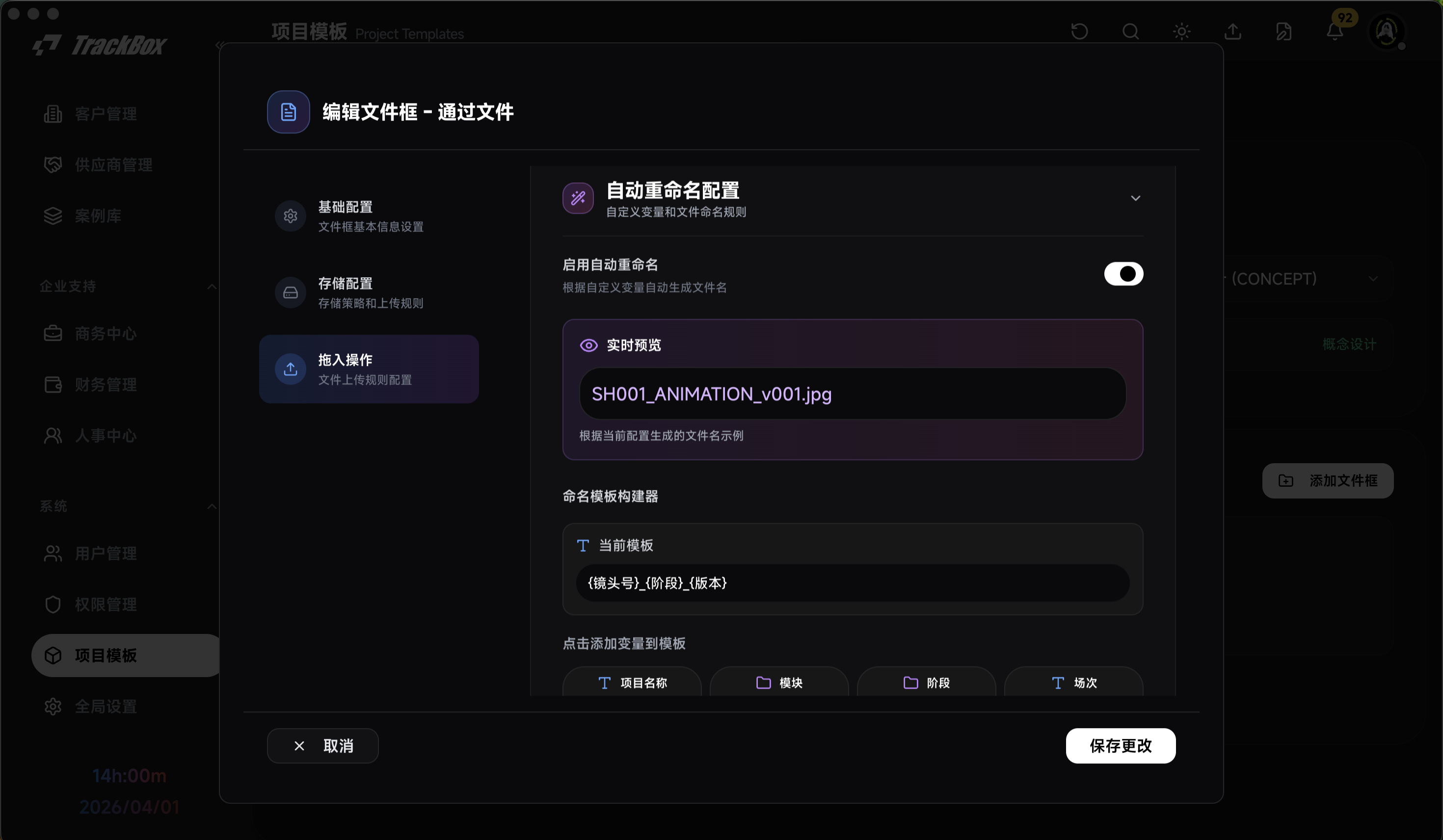The height and width of the screenshot is (840, 1443).
Task: Click the 2026/04/01 date text
Action: pos(130,807)
